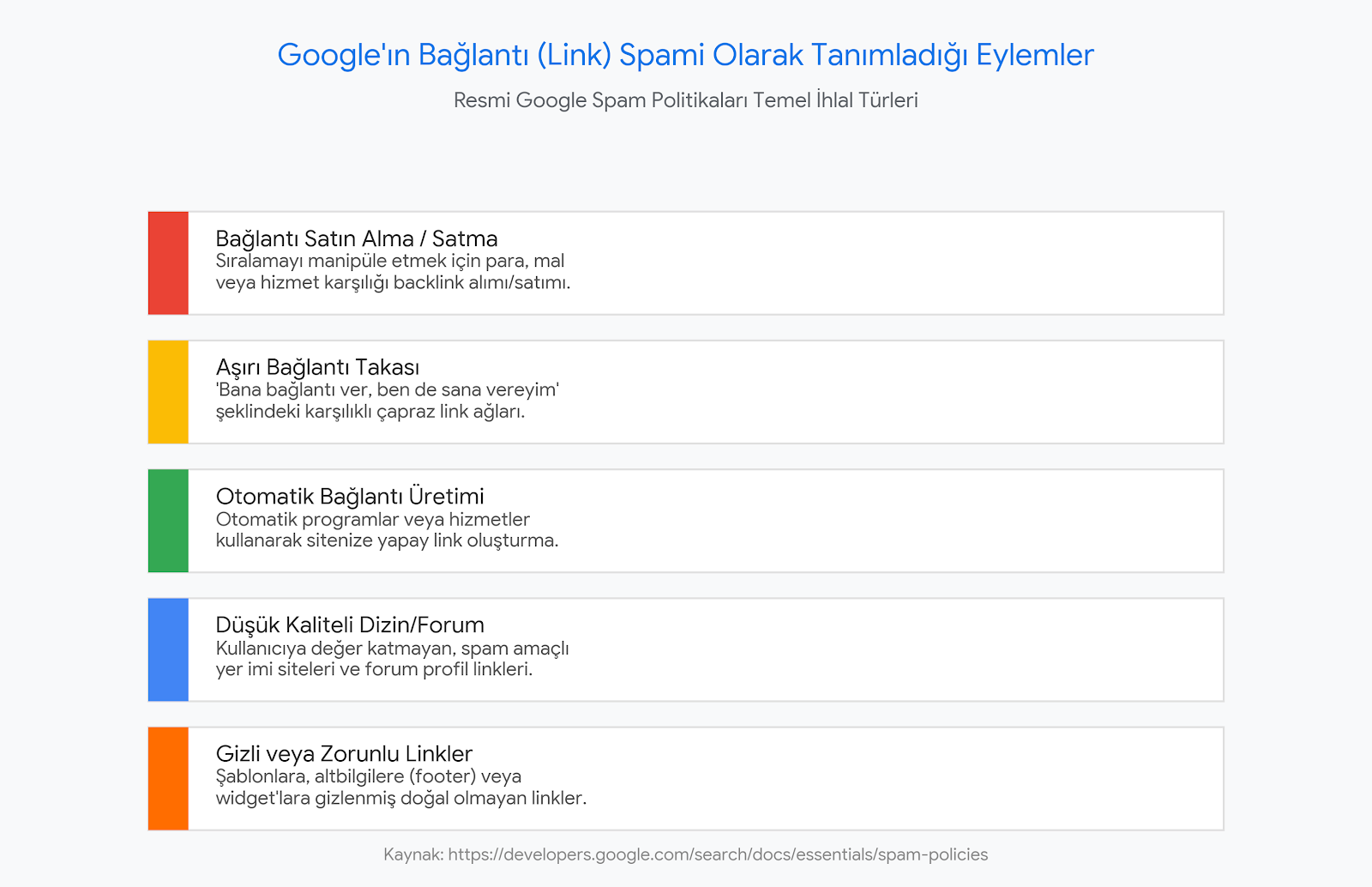Click description about widget'lara gizlenmiş linkler

pyautogui.click(x=401, y=787)
